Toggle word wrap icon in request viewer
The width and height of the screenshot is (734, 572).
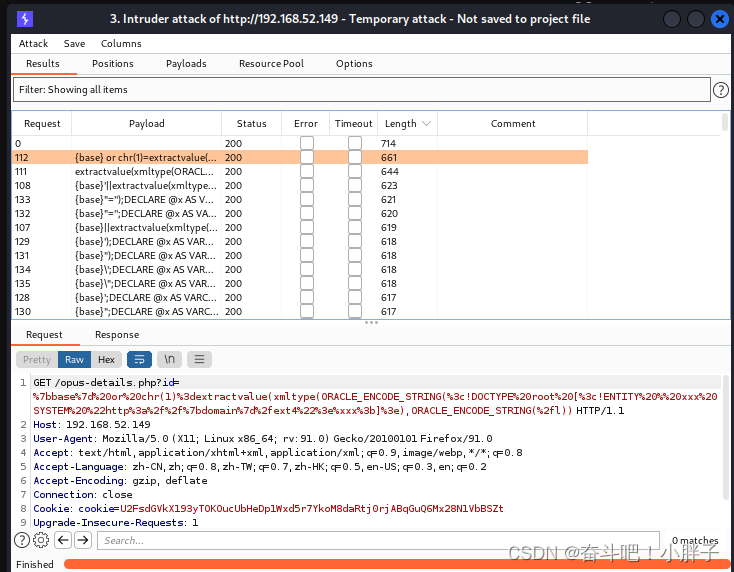point(139,359)
